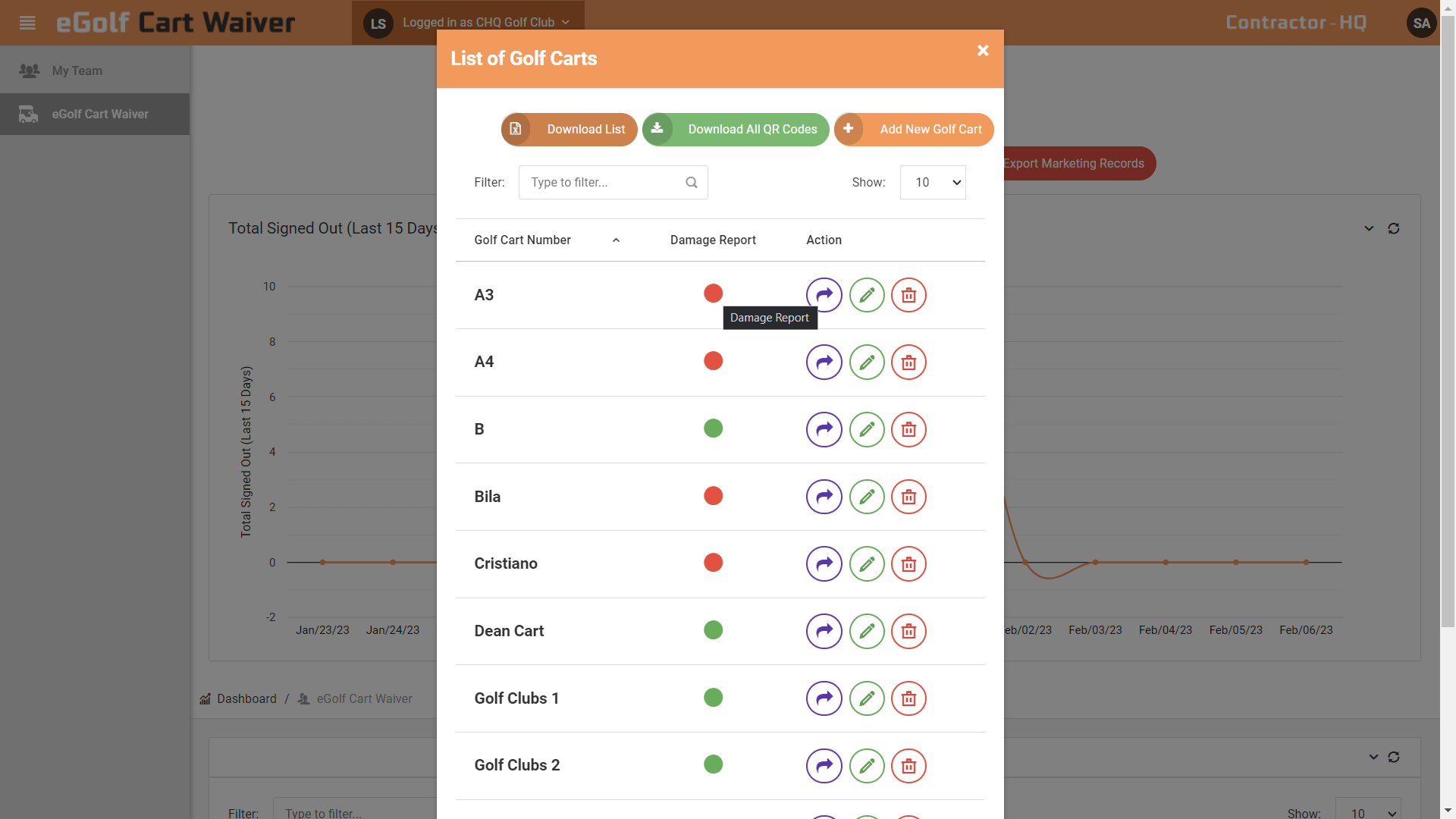Screen dimensions: 1456x819
Task: Click the share arrow icon for cart A3
Action: point(824,295)
